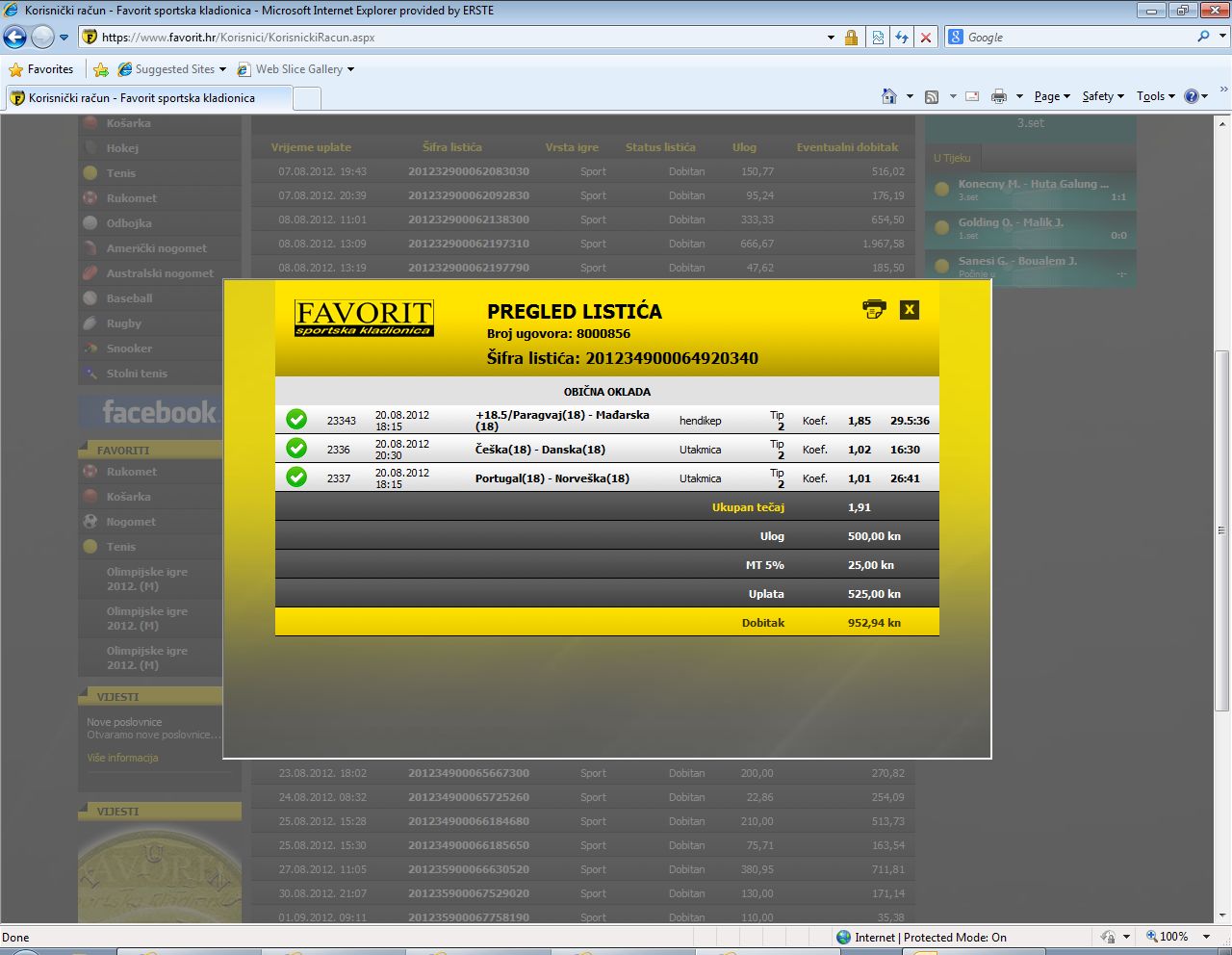Screen dimensions: 1232x955
Task: Expand Home button dropdown arrow
Action: [910, 96]
